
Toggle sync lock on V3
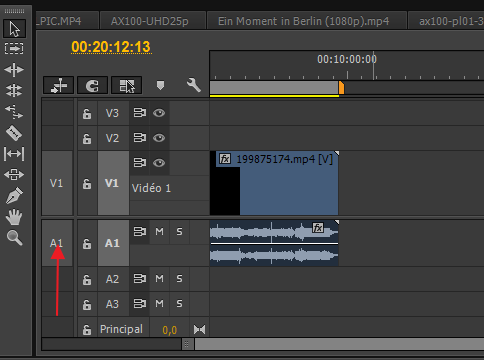[140, 113]
